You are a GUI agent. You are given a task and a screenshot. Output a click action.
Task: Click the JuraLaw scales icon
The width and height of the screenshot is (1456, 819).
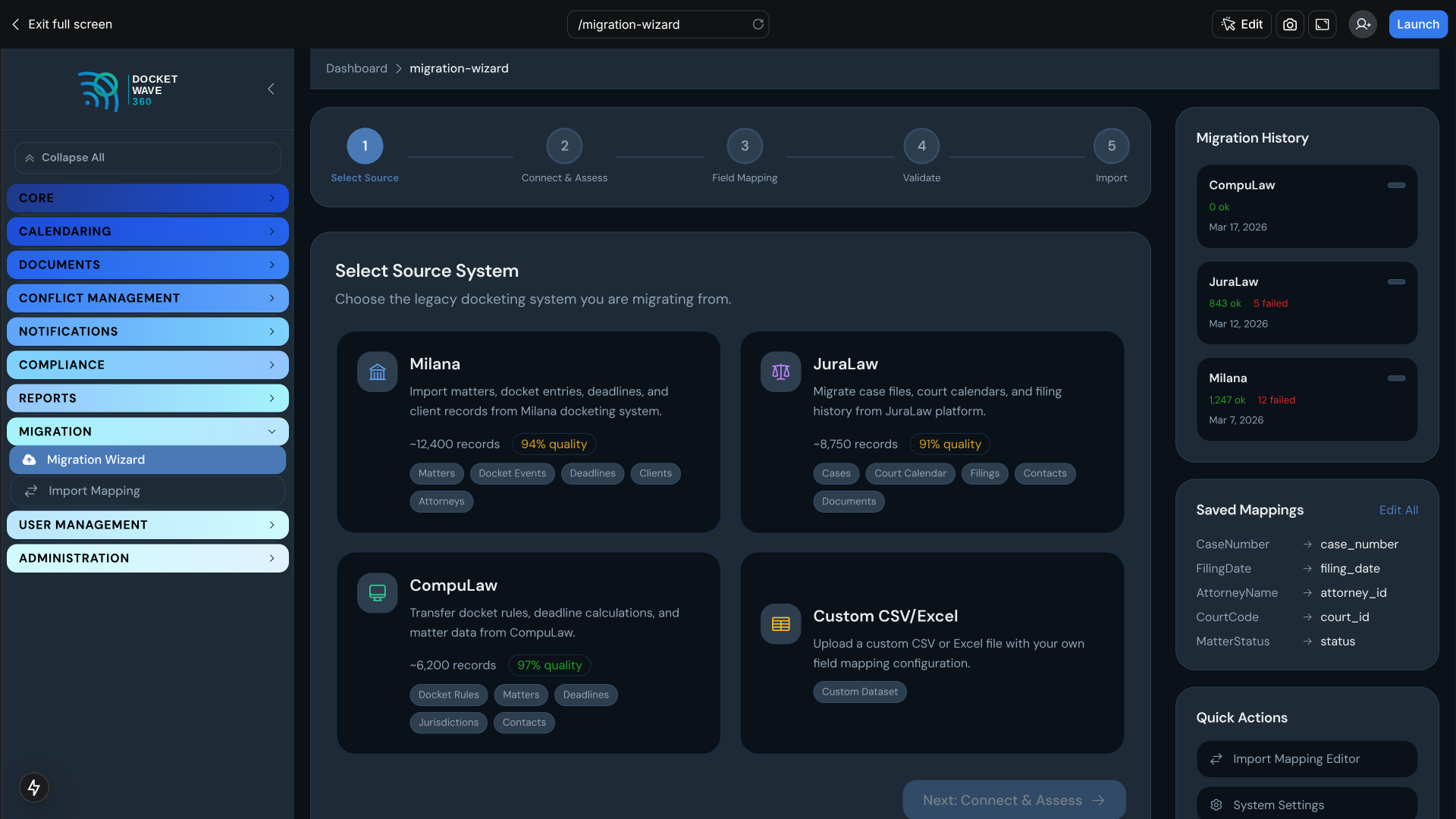click(780, 372)
